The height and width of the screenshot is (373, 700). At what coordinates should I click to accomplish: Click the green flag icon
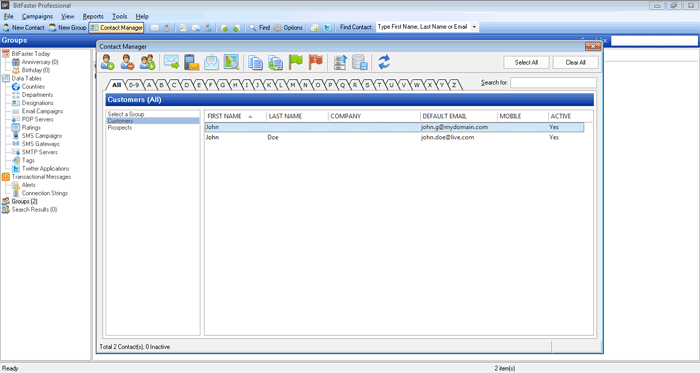coord(296,62)
